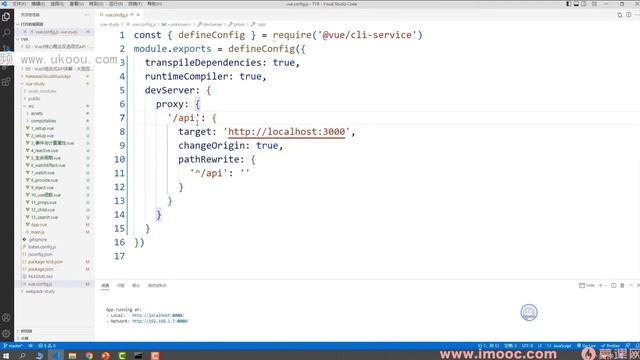Open the Manage gear in activity bar

6,333
